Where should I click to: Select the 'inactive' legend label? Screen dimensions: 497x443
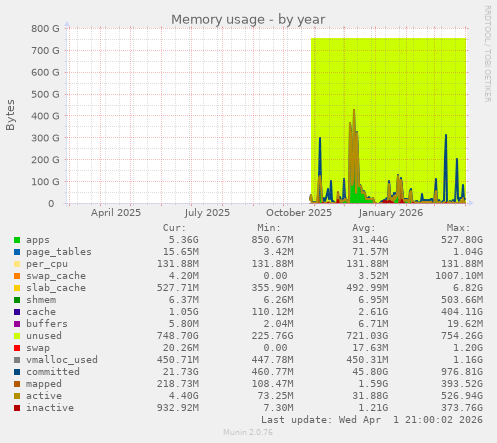click(50, 408)
